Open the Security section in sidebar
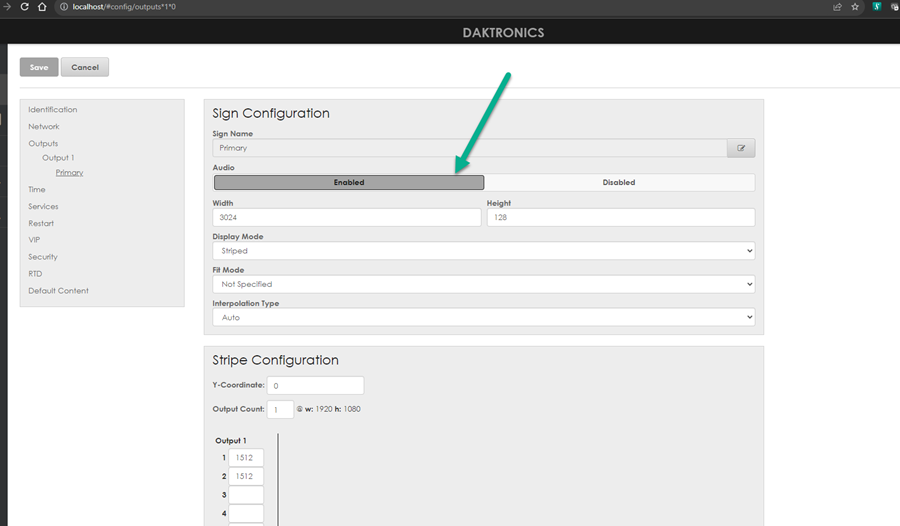 pos(43,257)
